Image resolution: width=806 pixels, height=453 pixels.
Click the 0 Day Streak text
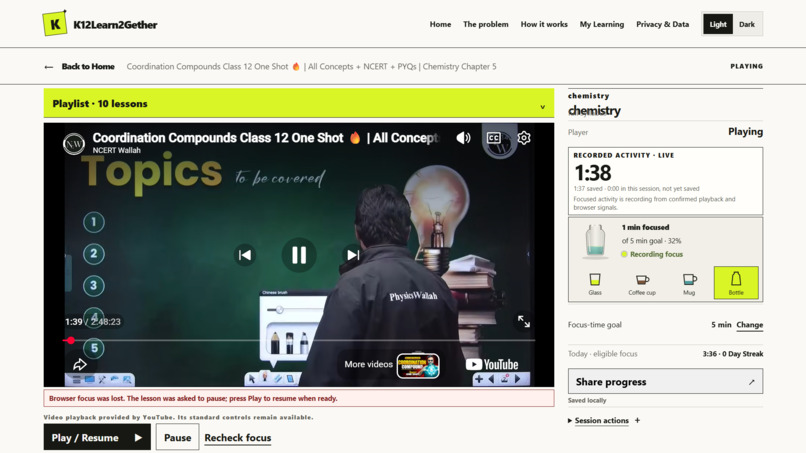pos(743,354)
